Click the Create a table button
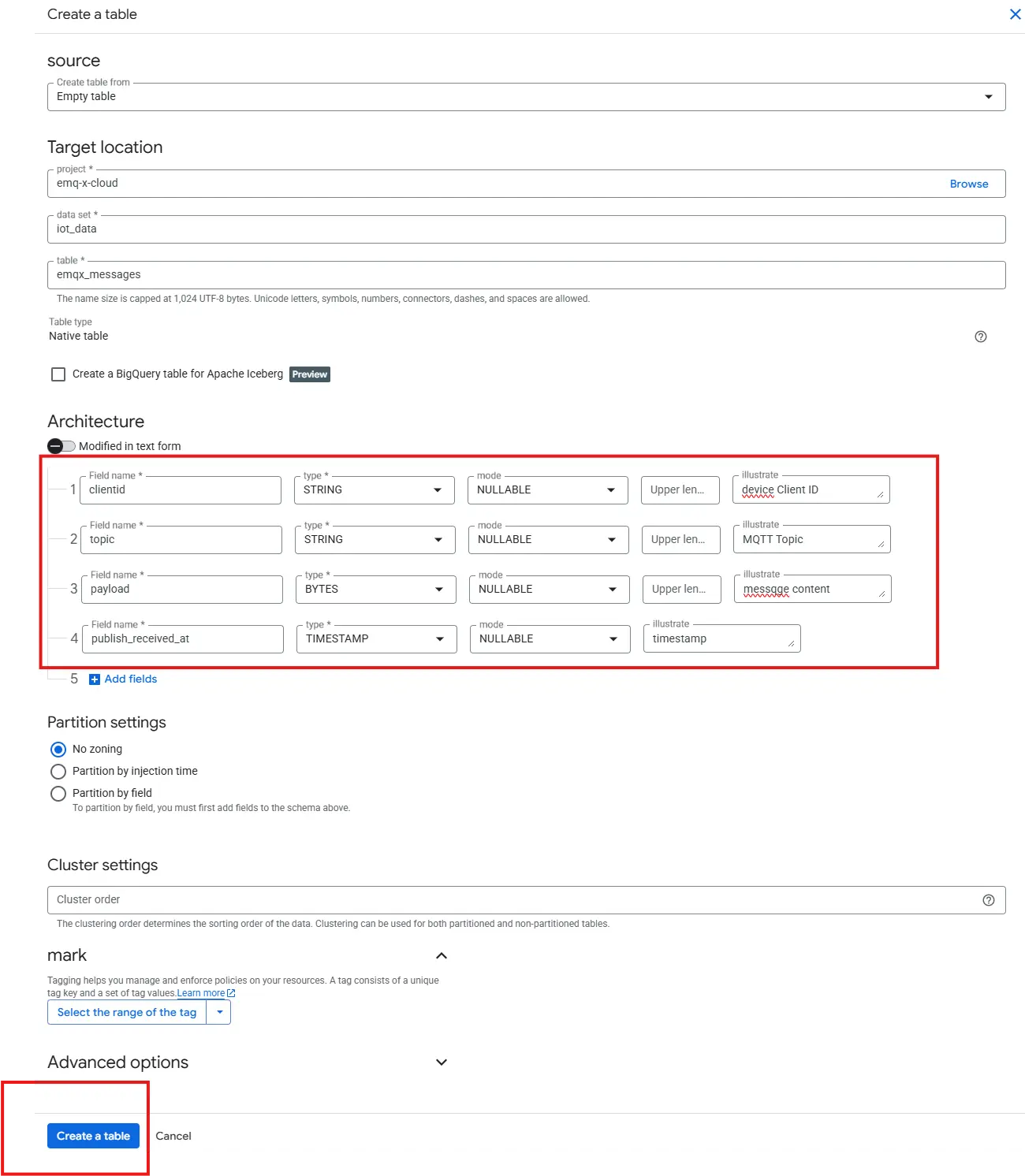1025x1176 pixels. 93,1136
